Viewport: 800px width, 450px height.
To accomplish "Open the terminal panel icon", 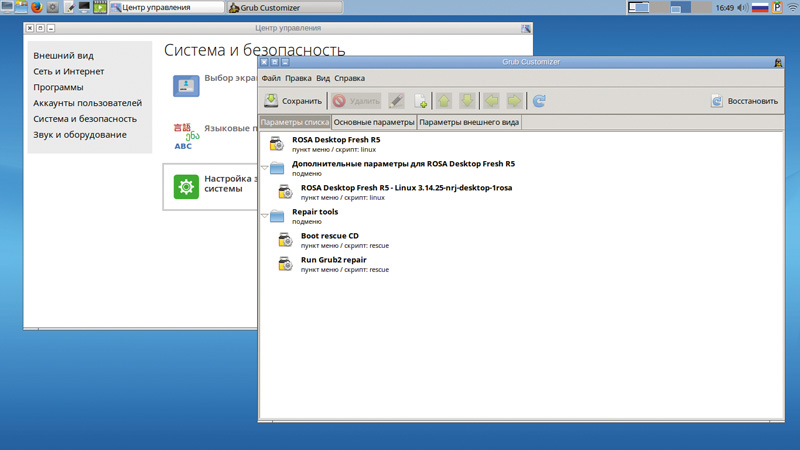I will point(84,7).
